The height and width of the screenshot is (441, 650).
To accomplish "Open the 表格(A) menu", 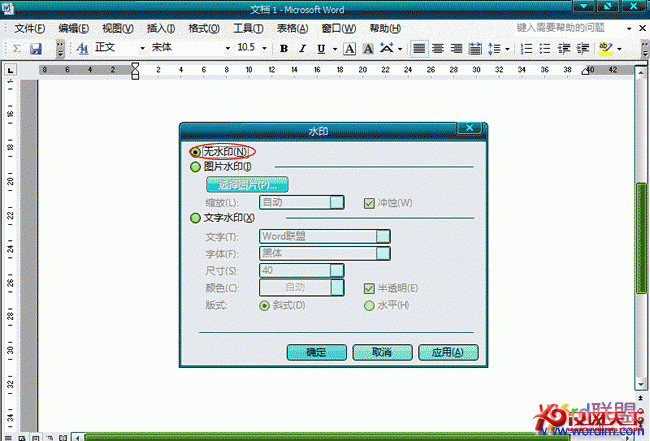I will [293, 28].
